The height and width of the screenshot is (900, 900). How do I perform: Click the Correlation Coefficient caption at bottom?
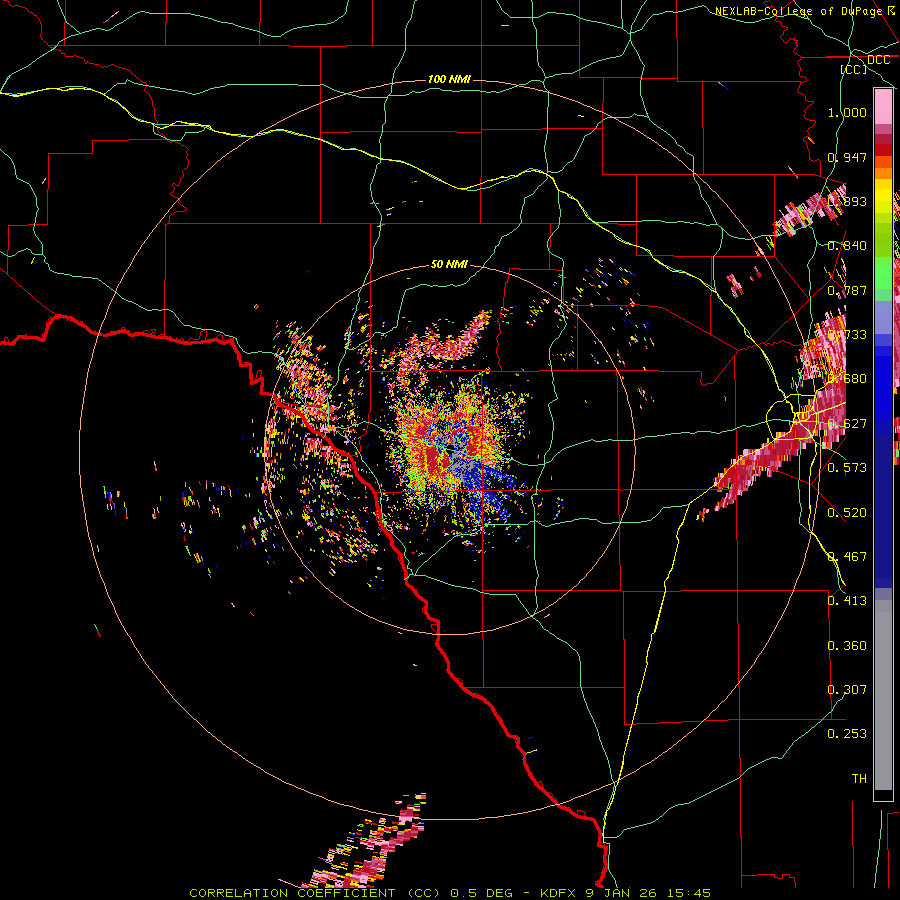pos(450,893)
